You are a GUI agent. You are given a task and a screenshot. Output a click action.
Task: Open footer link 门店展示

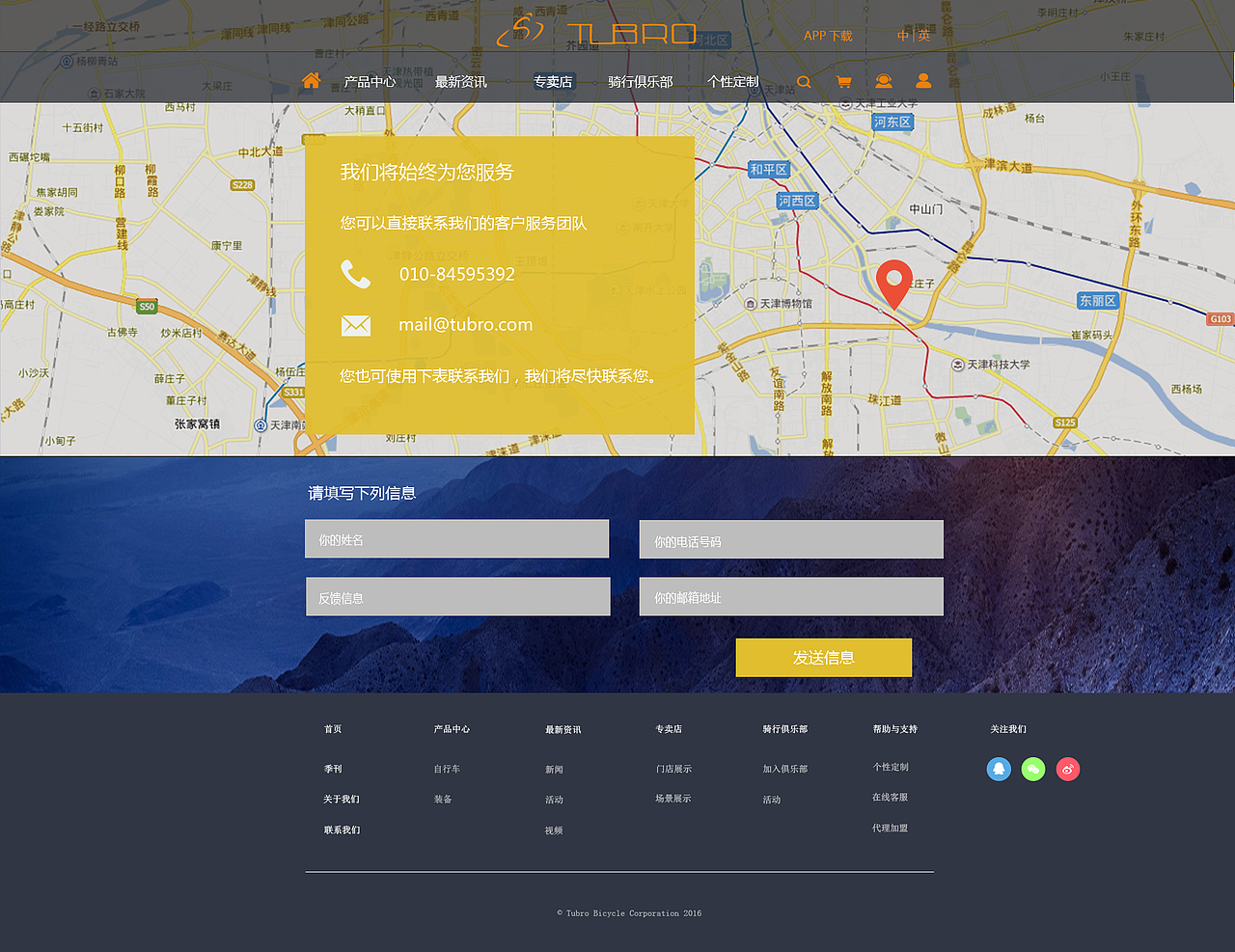(673, 769)
